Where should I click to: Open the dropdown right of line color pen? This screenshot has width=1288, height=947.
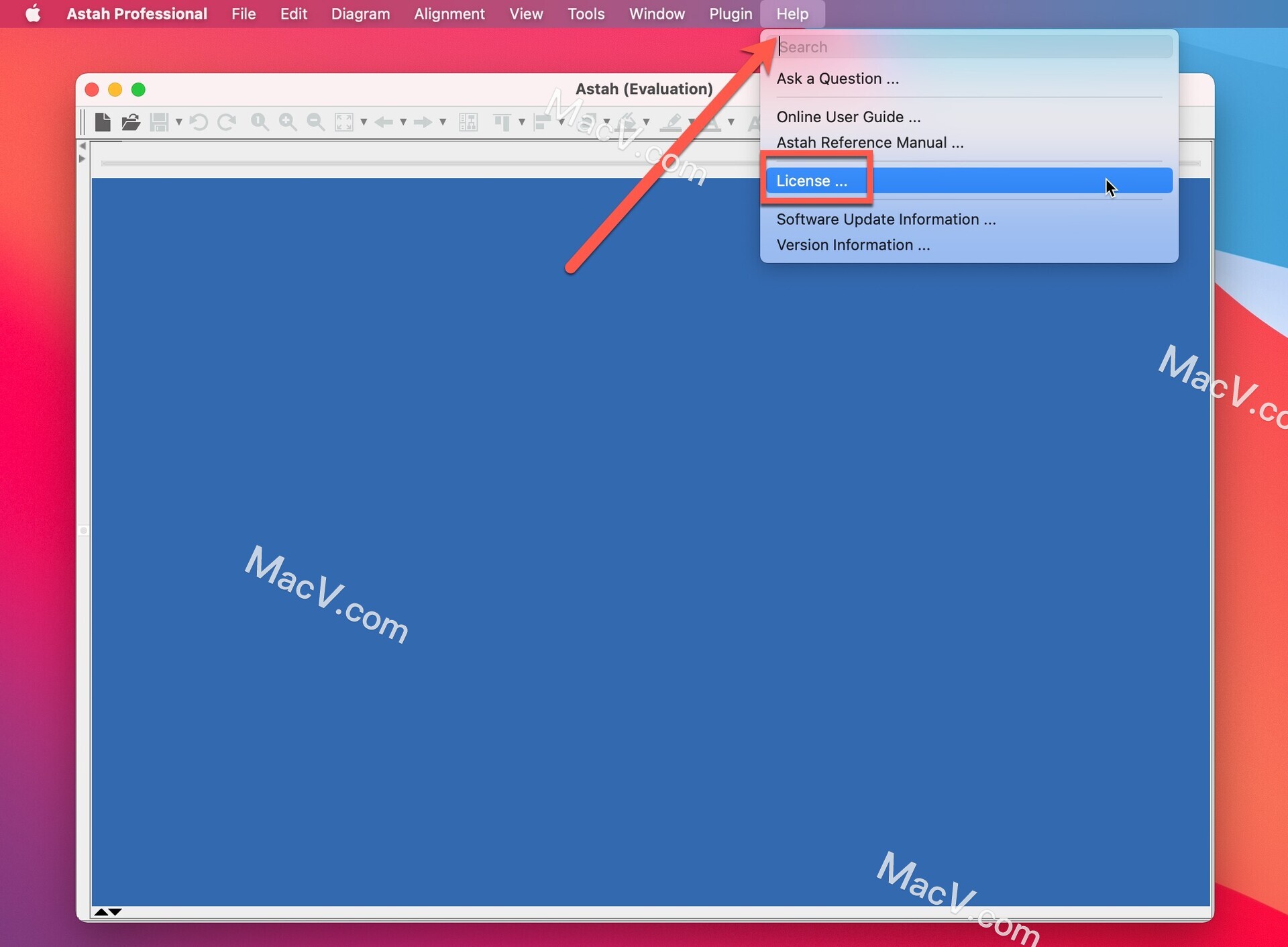click(692, 122)
